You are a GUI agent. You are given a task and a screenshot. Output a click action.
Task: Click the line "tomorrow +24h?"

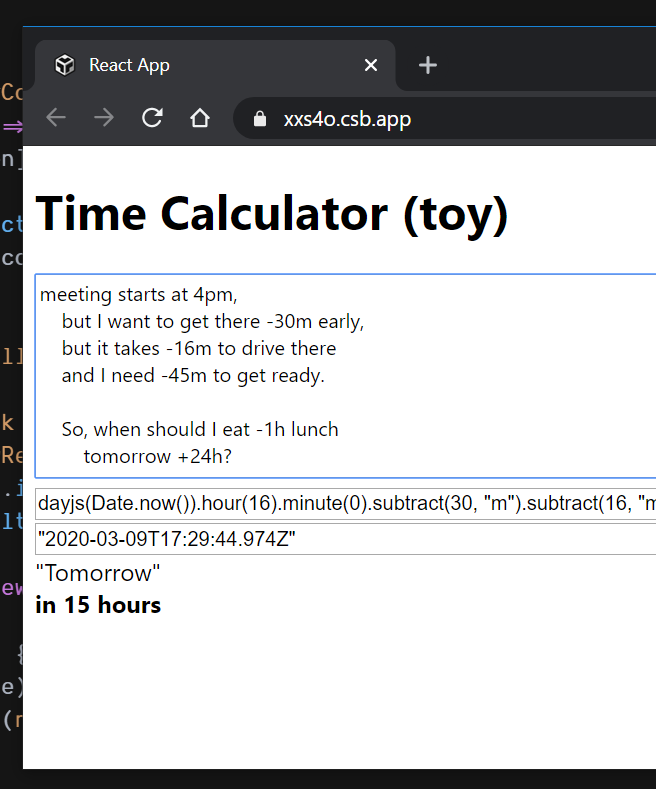157,456
